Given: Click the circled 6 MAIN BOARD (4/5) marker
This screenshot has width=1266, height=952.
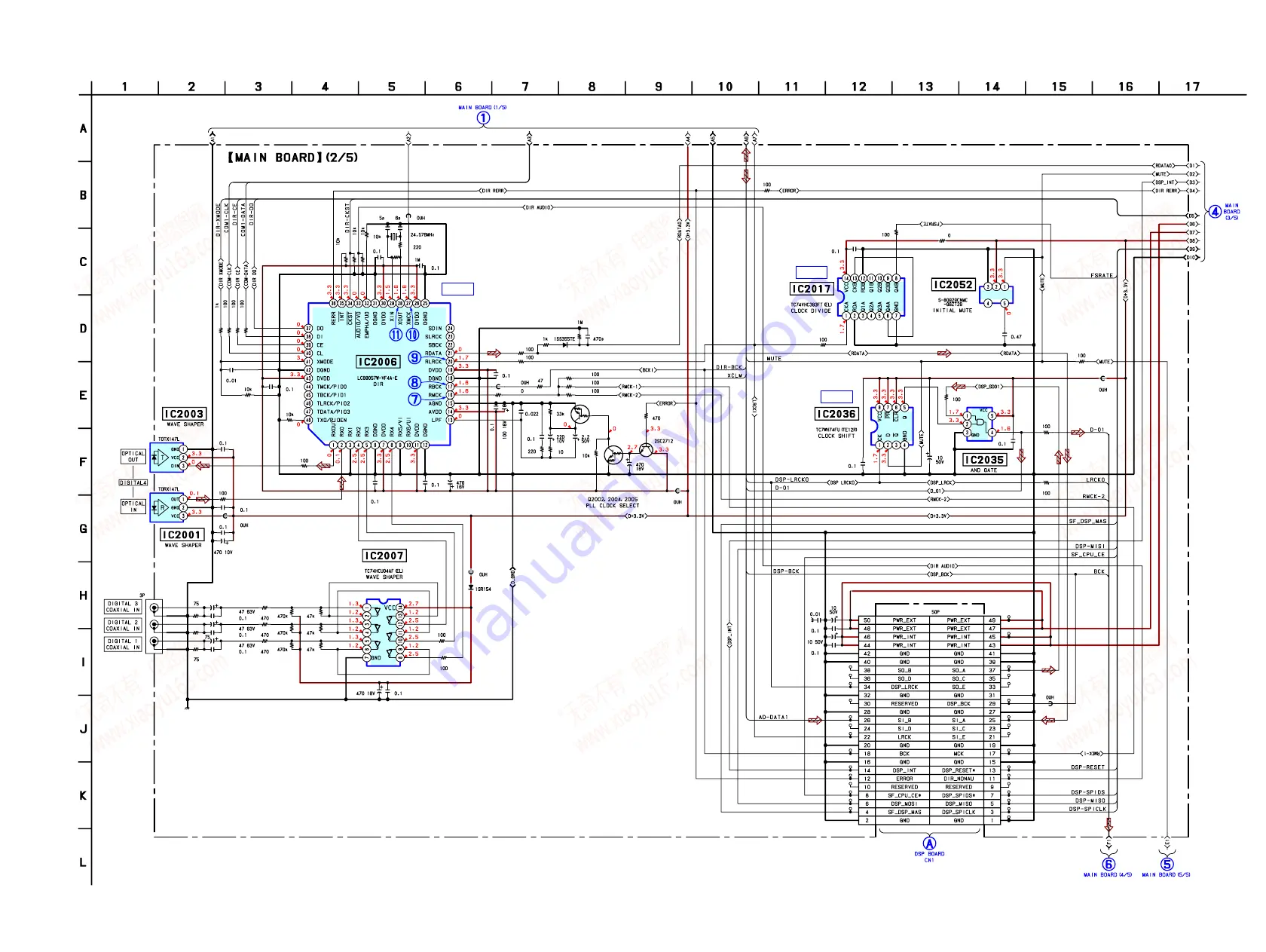Looking at the screenshot, I should (1109, 865).
